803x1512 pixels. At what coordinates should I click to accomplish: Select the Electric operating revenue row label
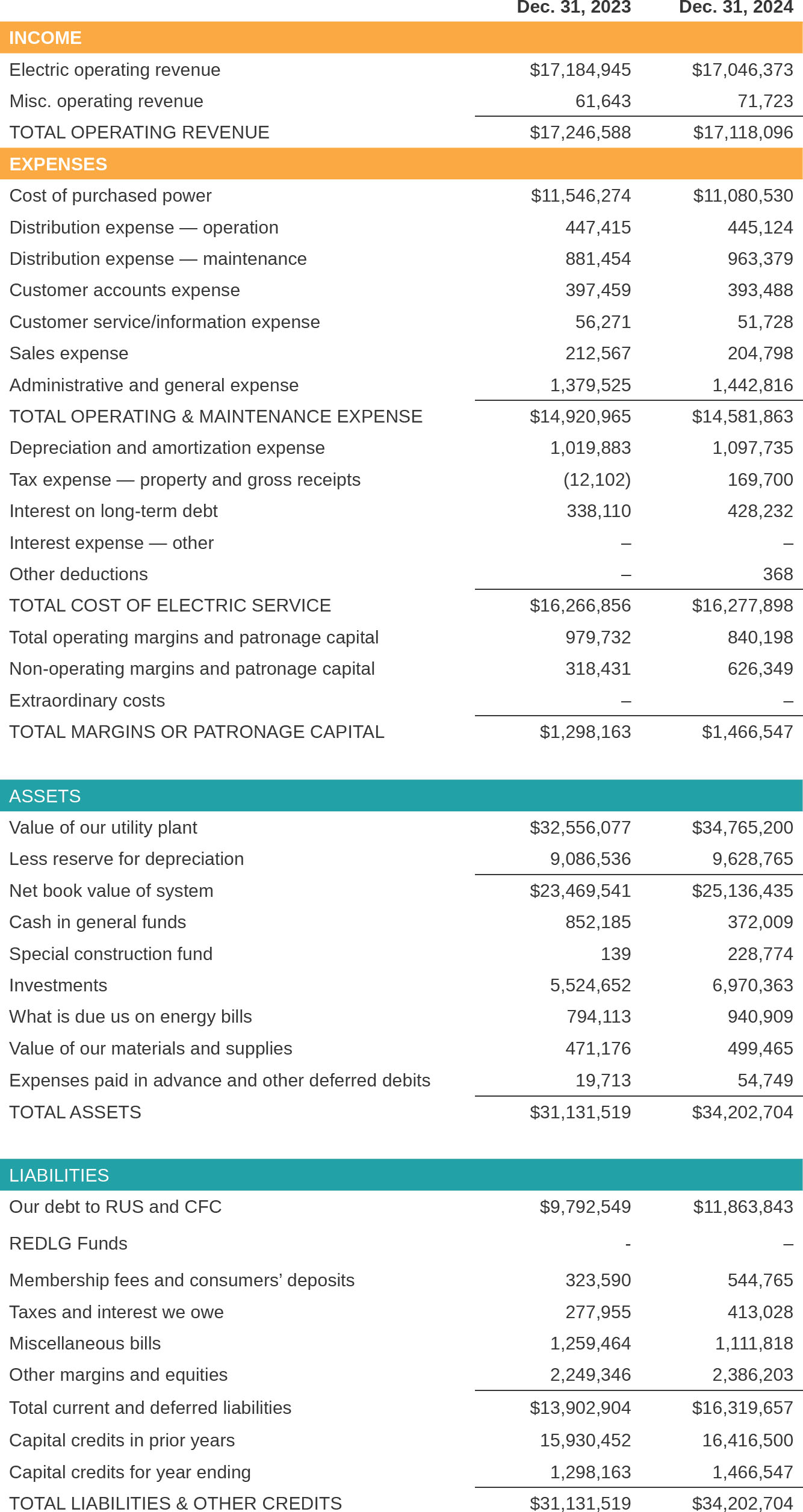click(115, 70)
